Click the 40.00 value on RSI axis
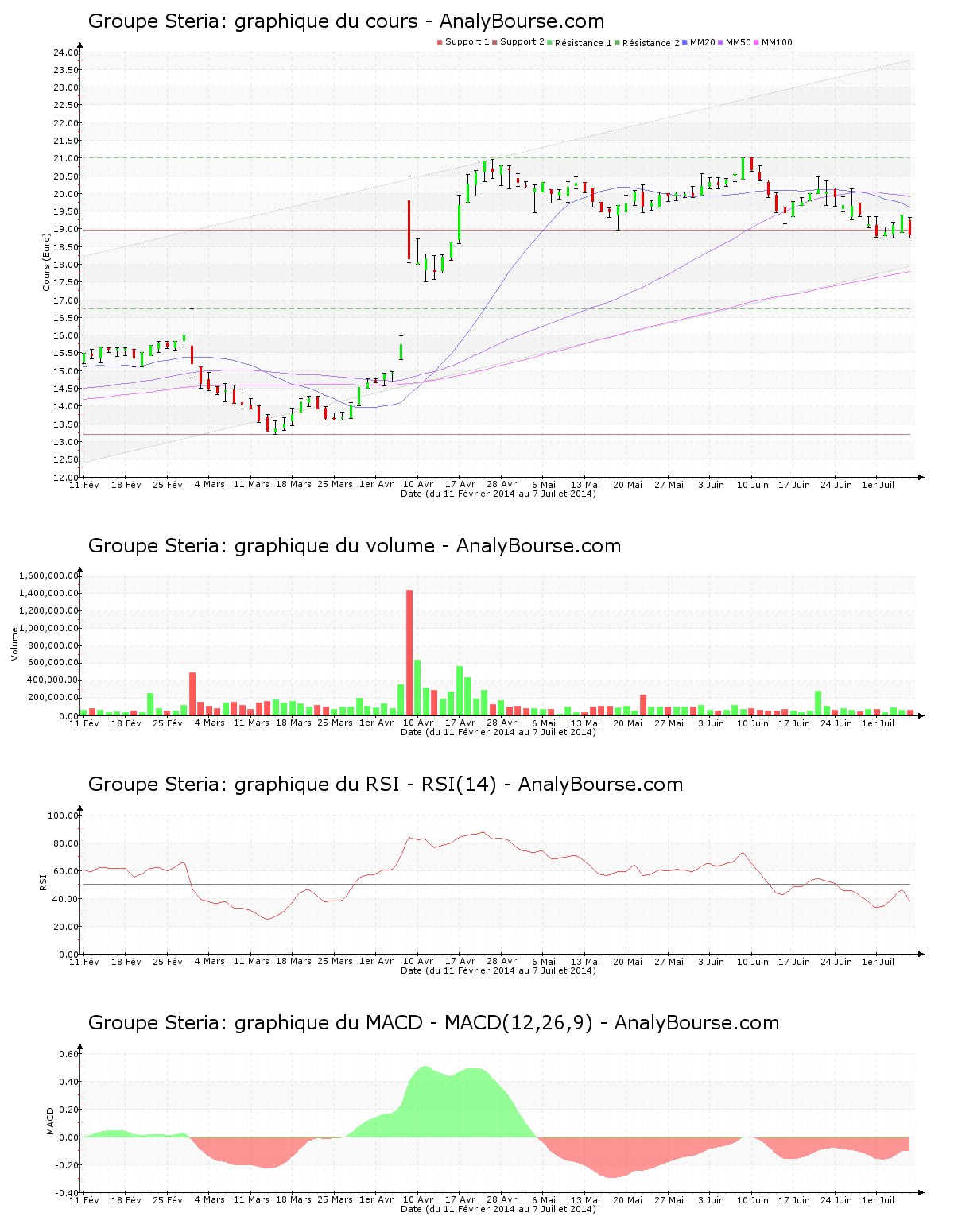 [x=66, y=899]
